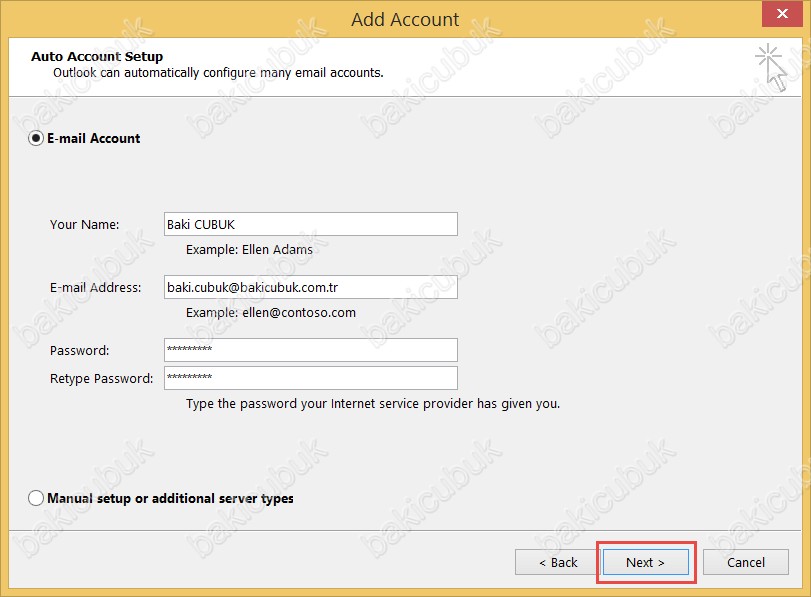Click the 'Add Account' title bar text
The height and width of the screenshot is (597, 811).
405,20
